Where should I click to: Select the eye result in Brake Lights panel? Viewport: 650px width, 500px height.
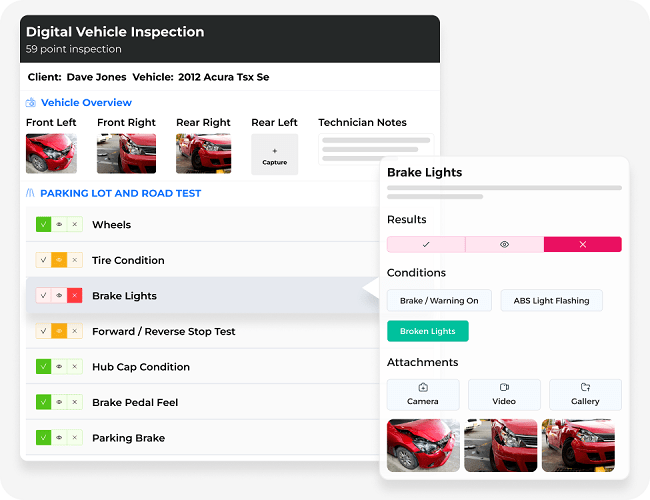point(504,244)
